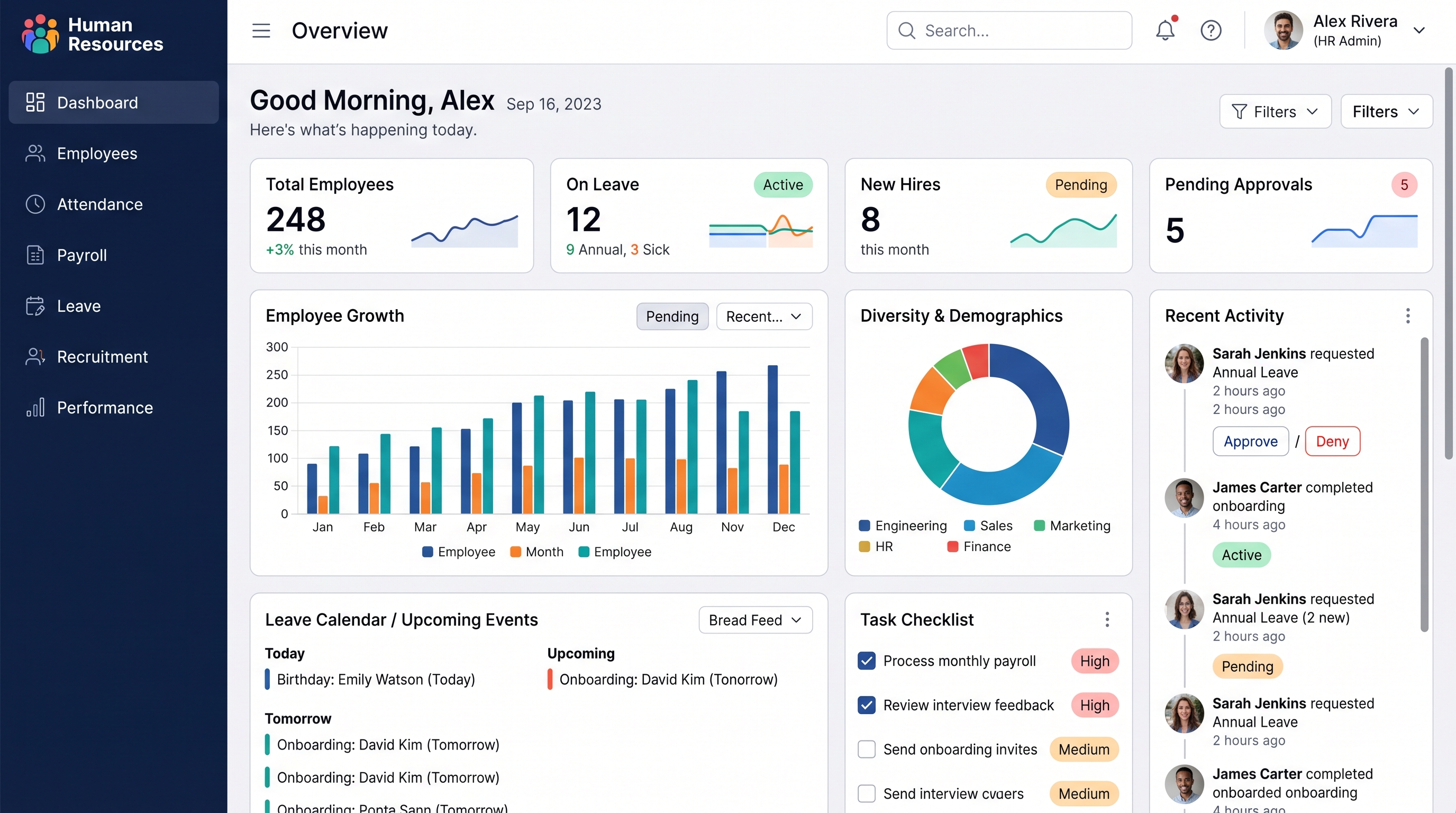This screenshot has width=1456, height=813.
Task: Click the Performance bar chart icon
Action: click(35, 407)
